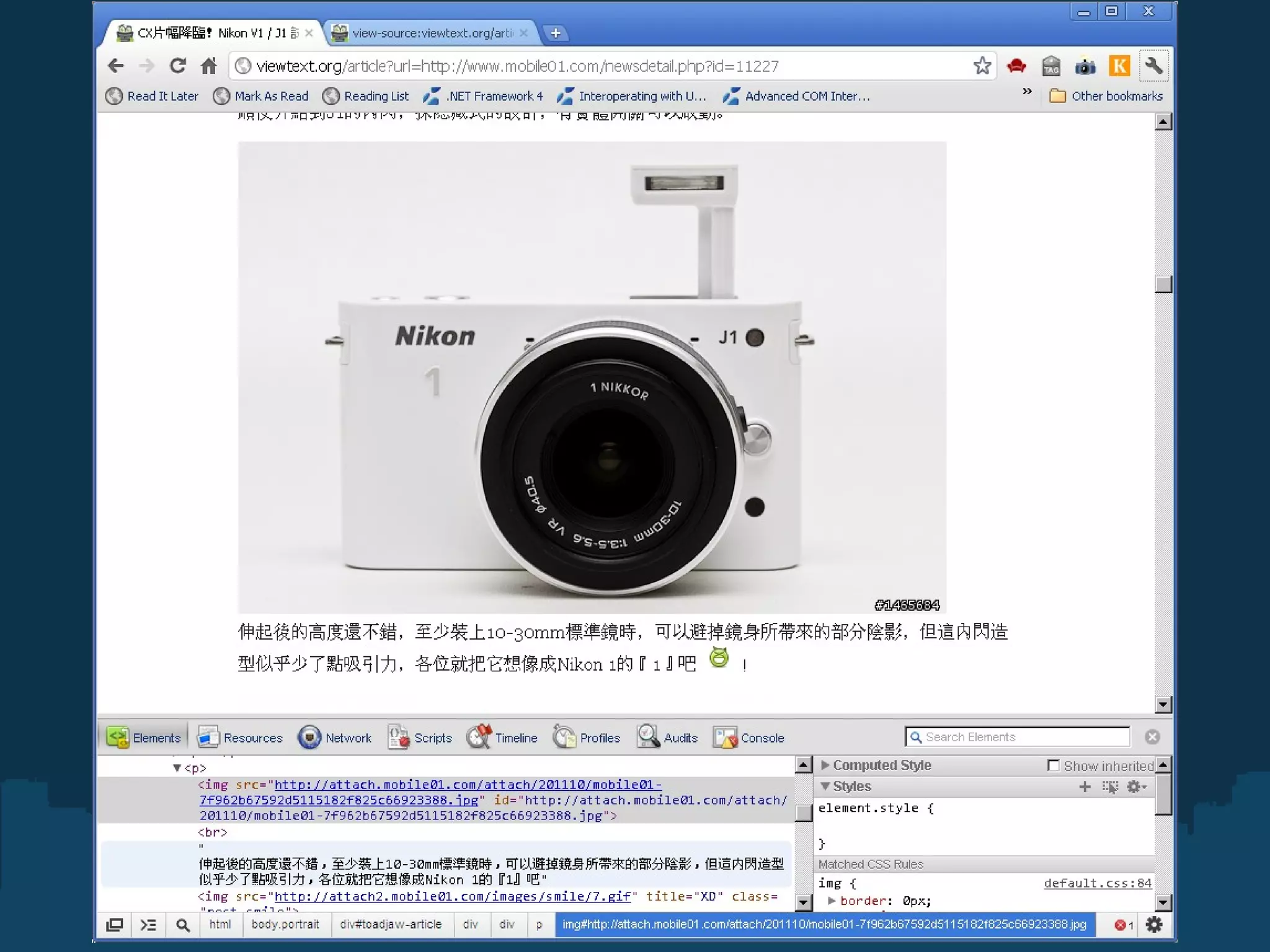Collapse the Styles section
Viewport: 1270px width, 952px height.
click(825, 787)
